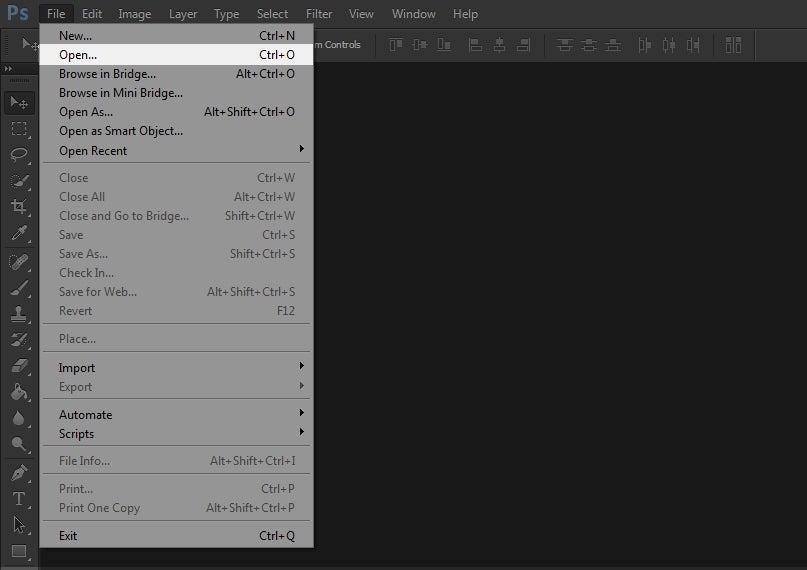Expand the Import submenu
The height and width of the screenshot is (570, 807).
(x=176, y=368)
